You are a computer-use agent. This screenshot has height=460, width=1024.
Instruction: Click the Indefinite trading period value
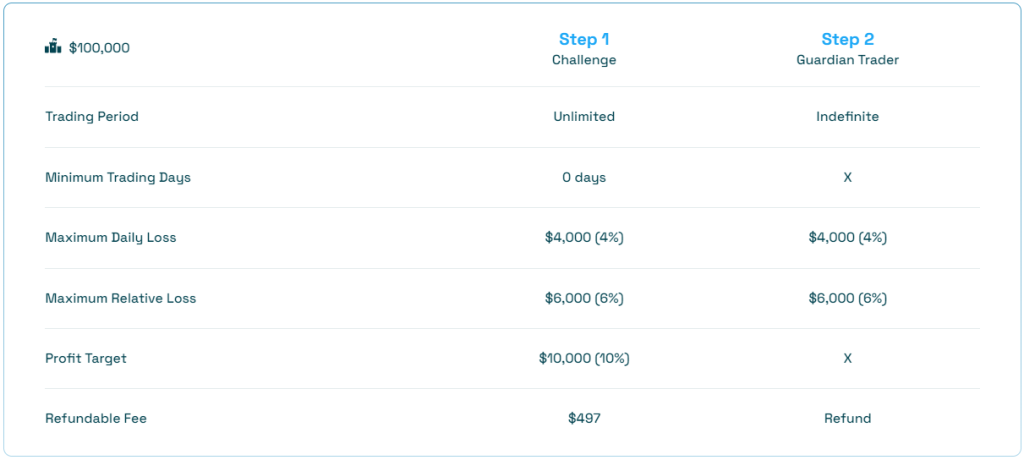click(848, 117)
